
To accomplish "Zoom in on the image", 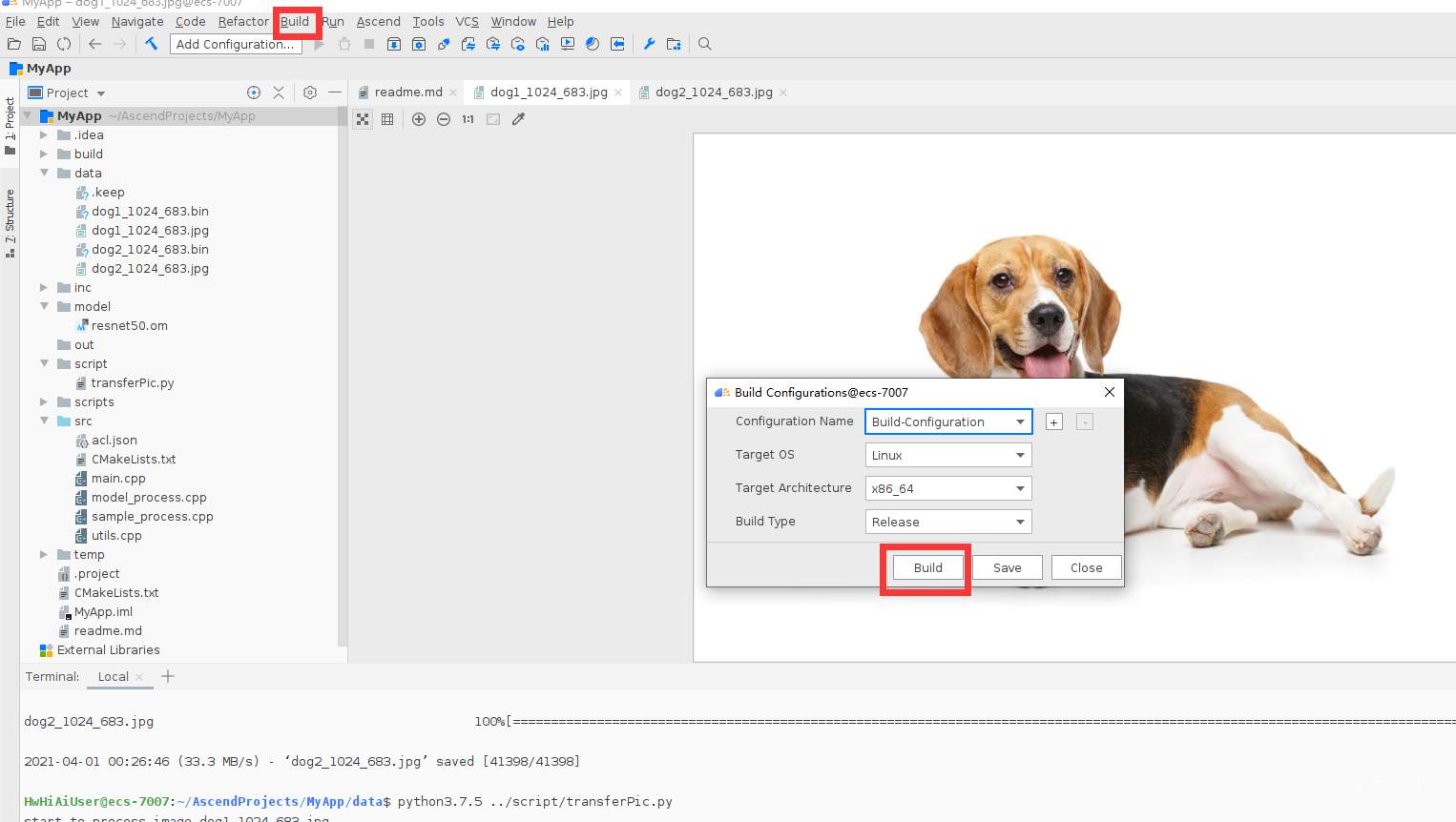I will pyautogui.click(x=419, y=119).
